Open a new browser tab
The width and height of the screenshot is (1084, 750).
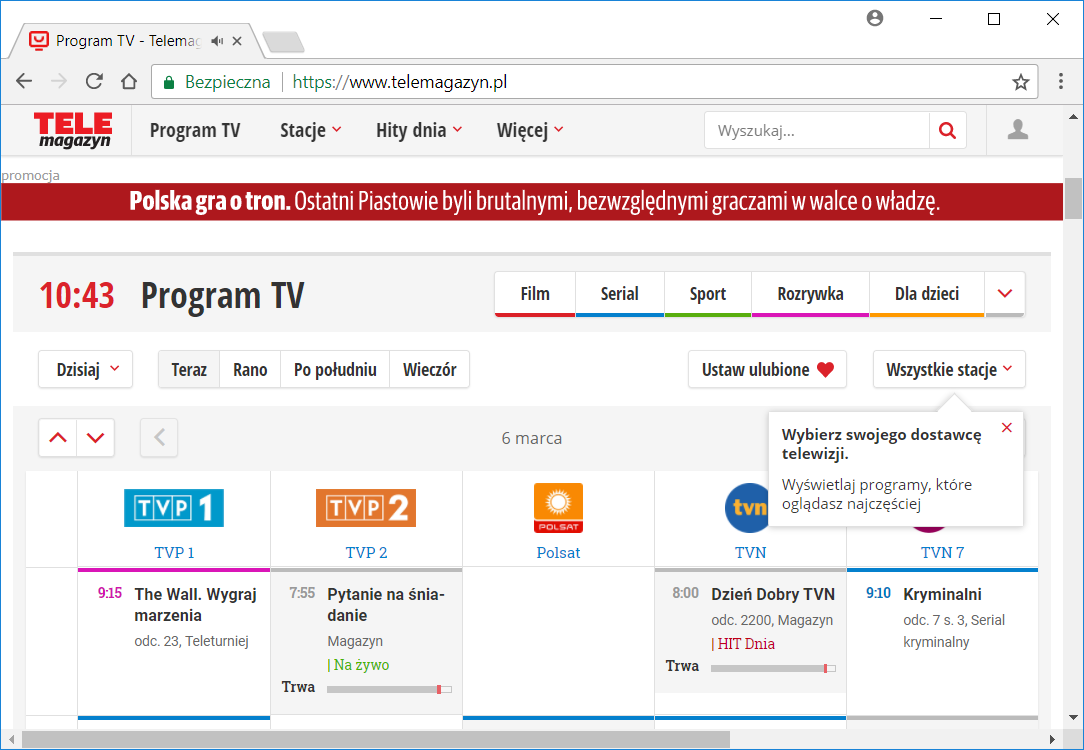tap(283, 42)
